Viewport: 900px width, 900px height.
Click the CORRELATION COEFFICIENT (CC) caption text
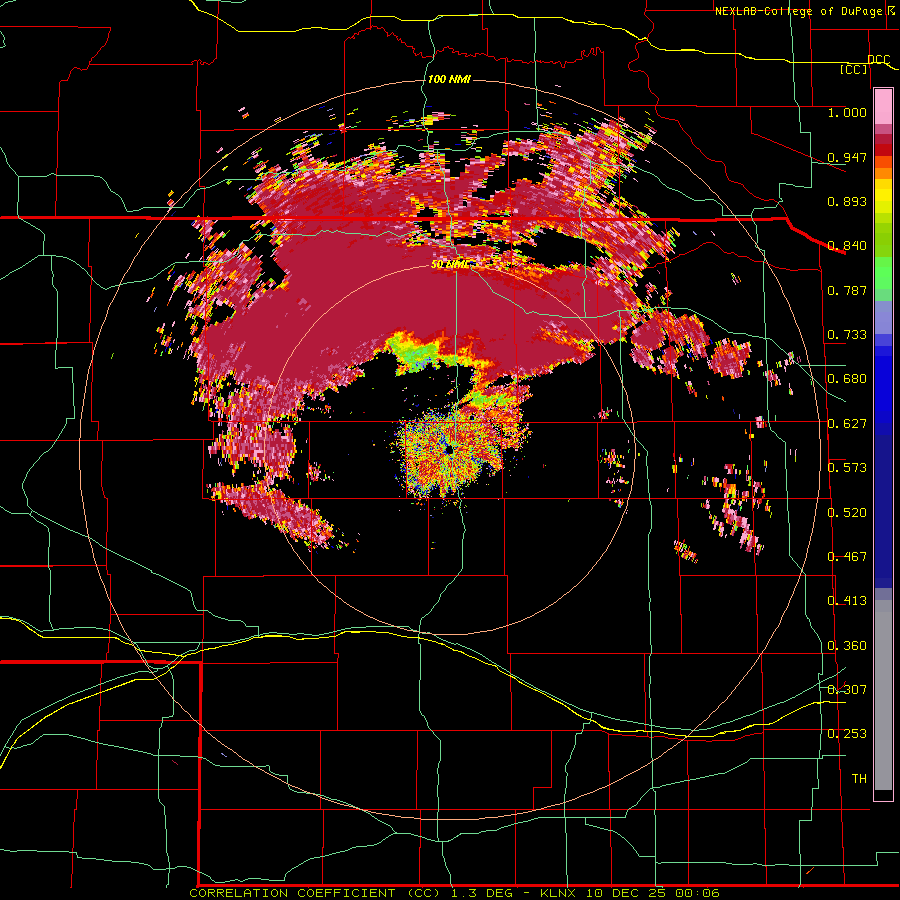pyautogui.click(x=317, y=893)
